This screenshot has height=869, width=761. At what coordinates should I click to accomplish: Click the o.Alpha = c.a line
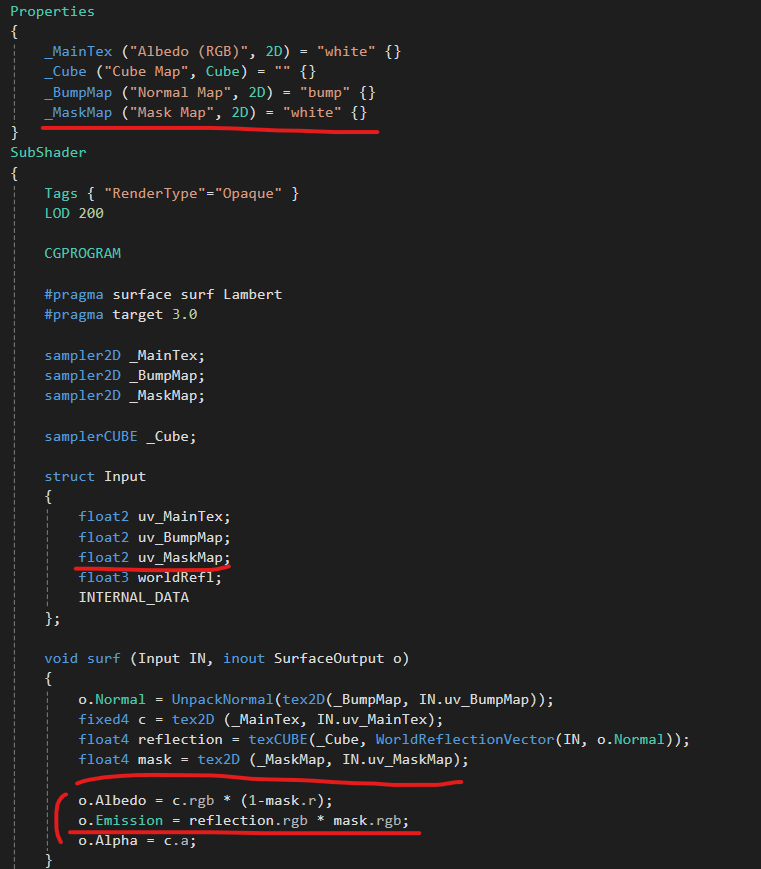[137, 841]
